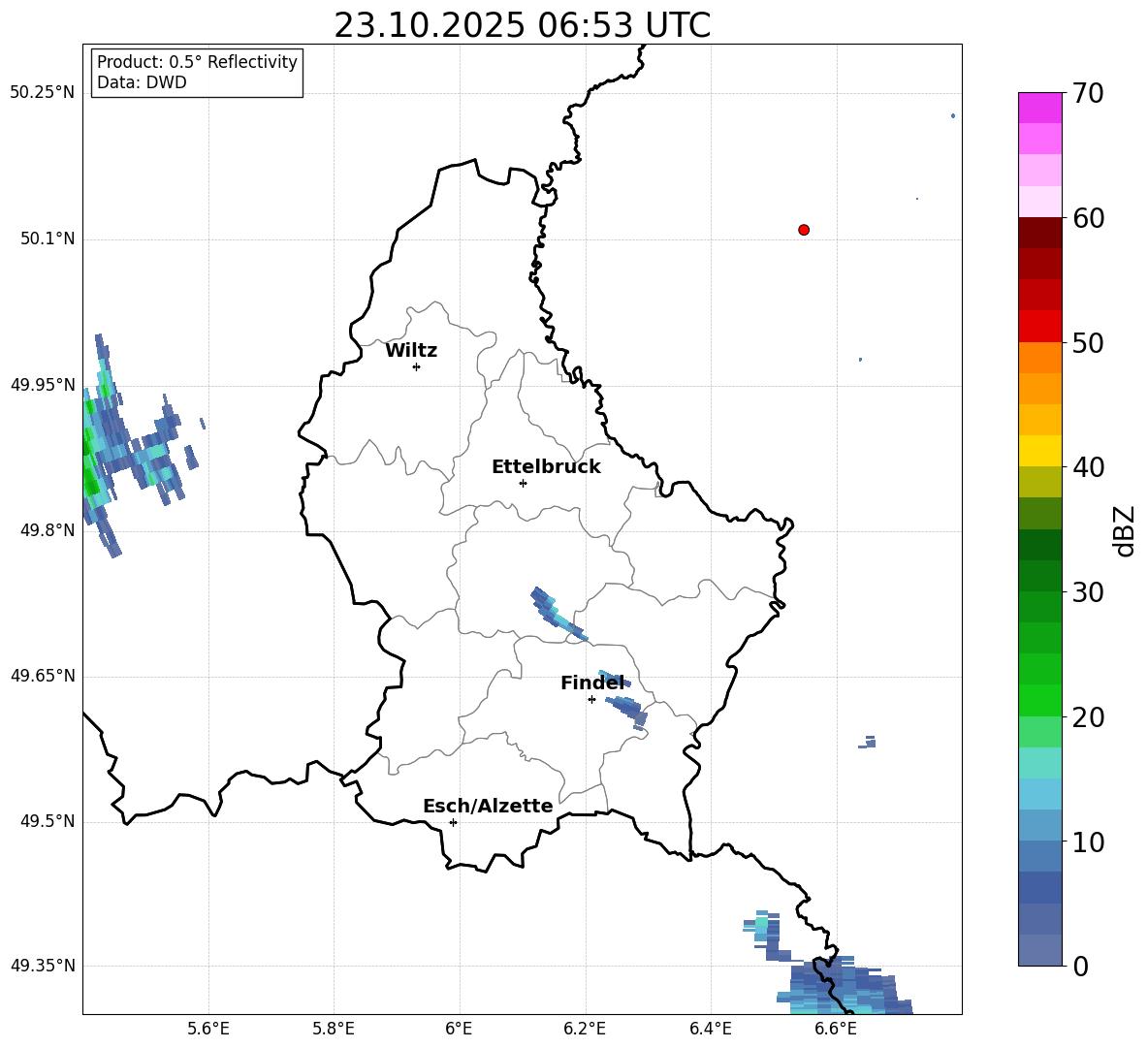
Task: Select the timestamp title 23.10.2025 06:53 UTC
Action: [x=522, y=25]
